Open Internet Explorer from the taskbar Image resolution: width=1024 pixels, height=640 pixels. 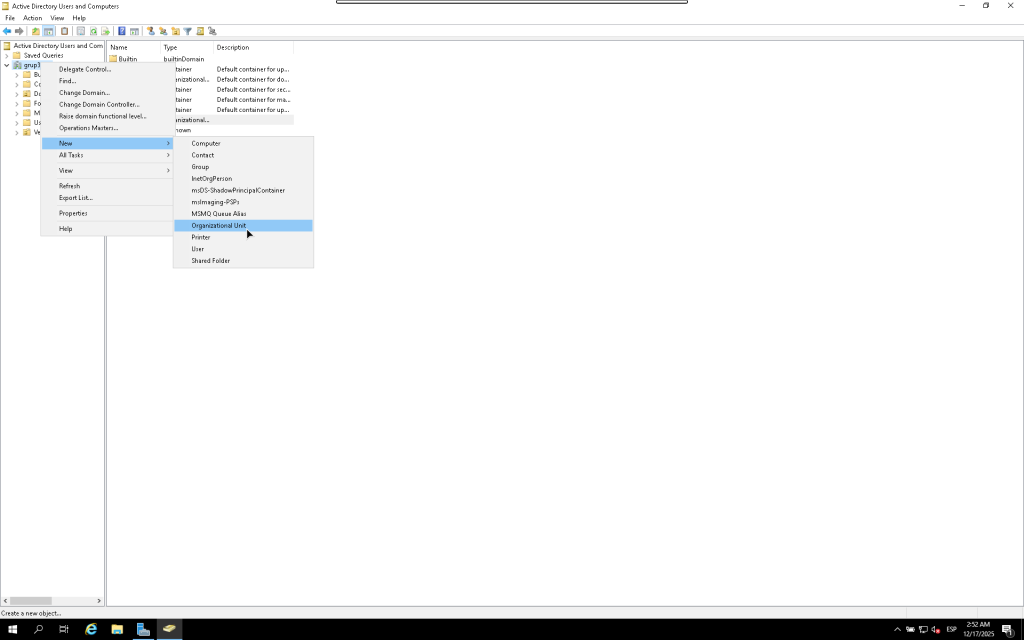click(91, 629)
